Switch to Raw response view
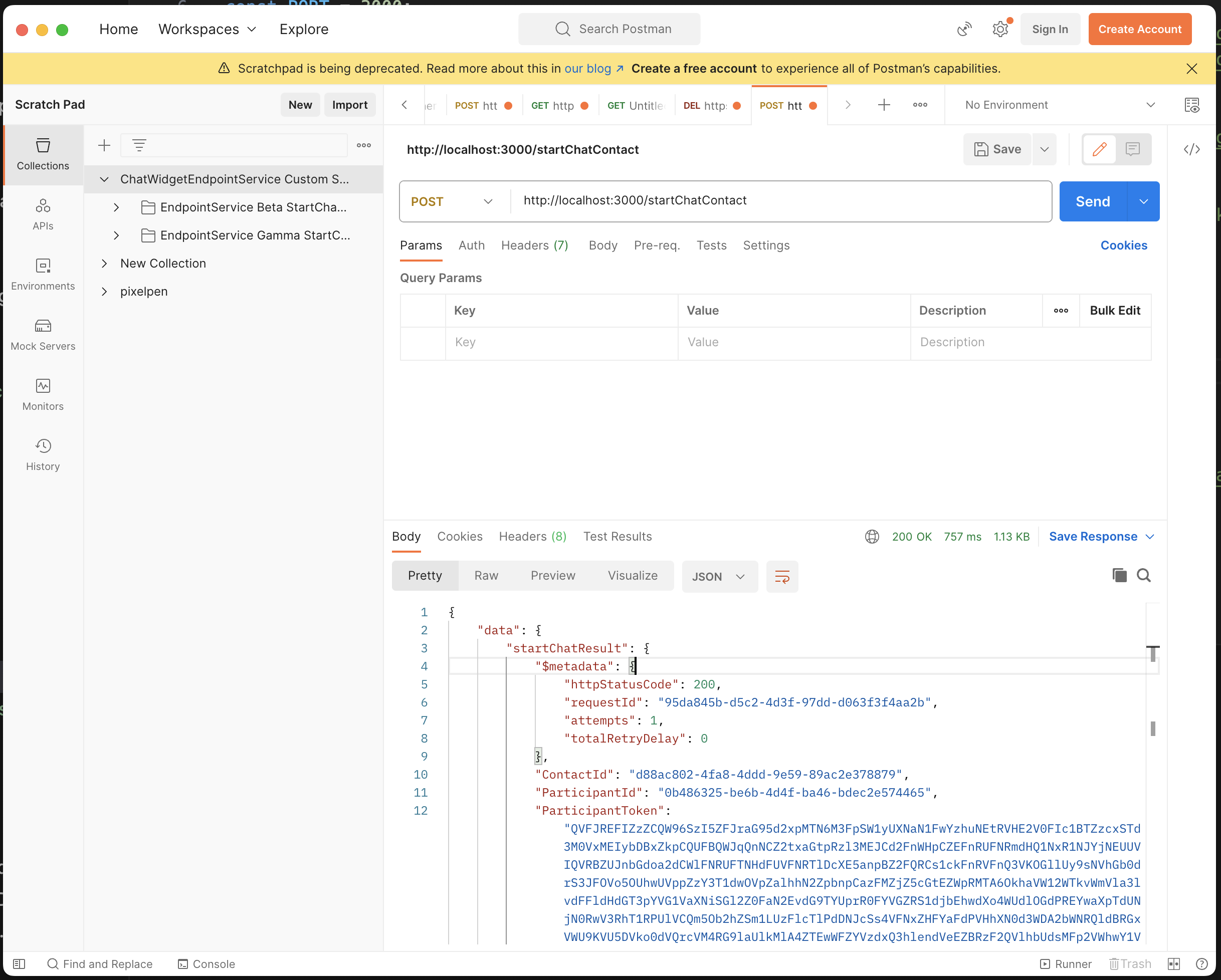This screenshot has width=1221, height=980. click(x=486, y=575)
